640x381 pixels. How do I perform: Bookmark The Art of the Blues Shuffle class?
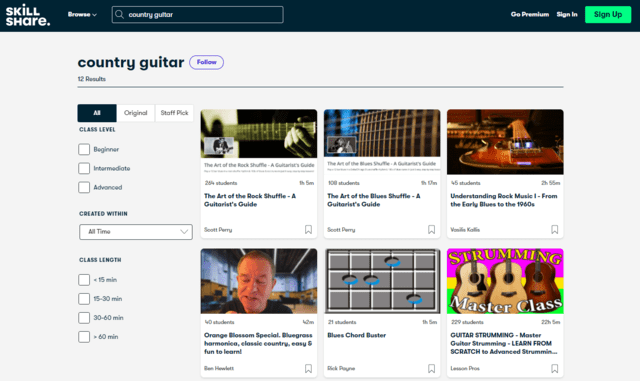(x=431, y=229)
